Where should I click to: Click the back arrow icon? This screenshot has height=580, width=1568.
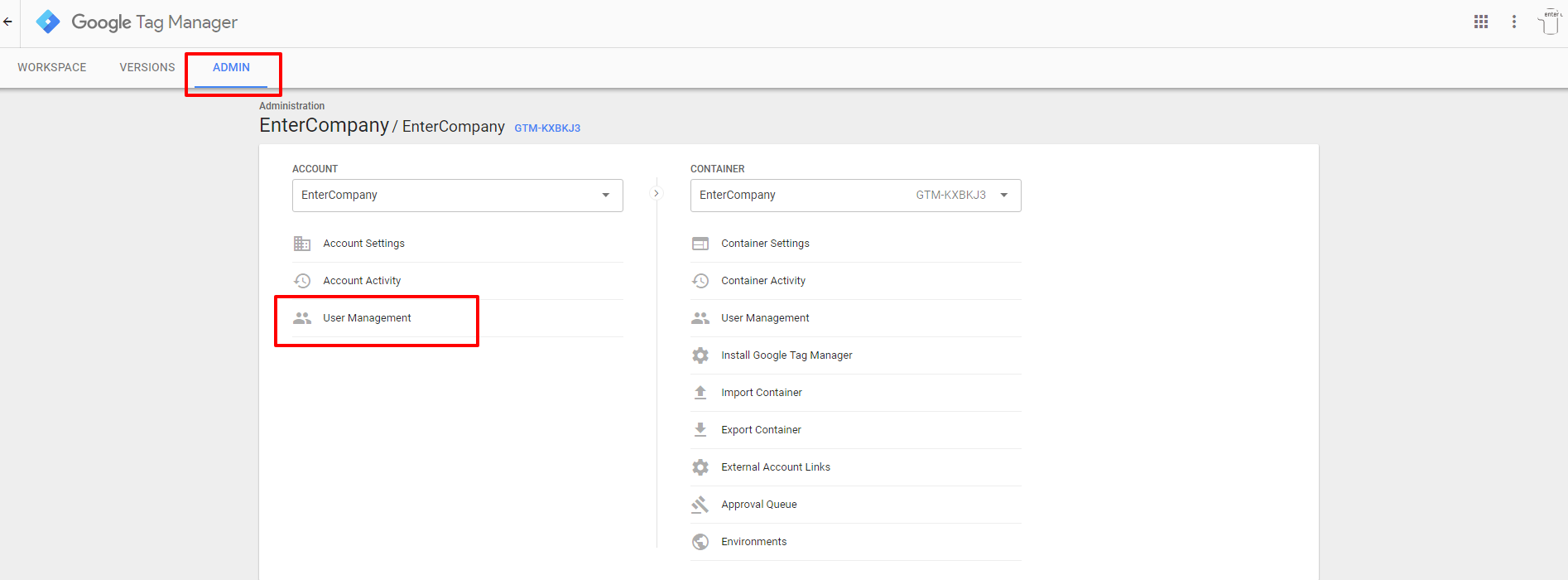coord(7,22)
